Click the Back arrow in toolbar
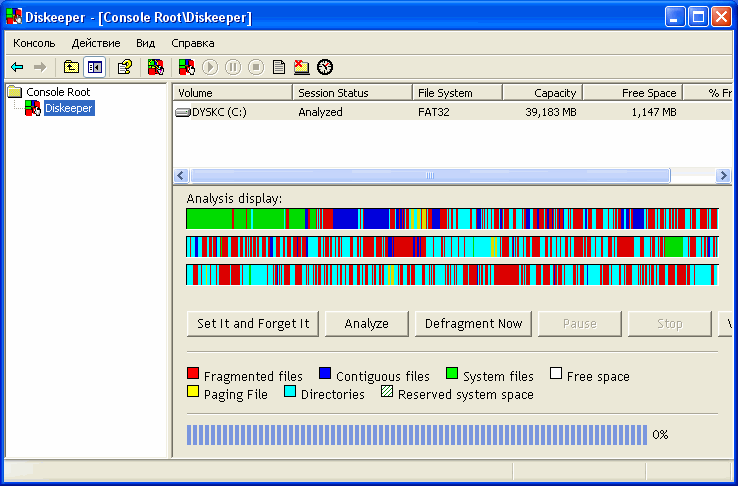738x486 pixels. (x=17, y=67)
